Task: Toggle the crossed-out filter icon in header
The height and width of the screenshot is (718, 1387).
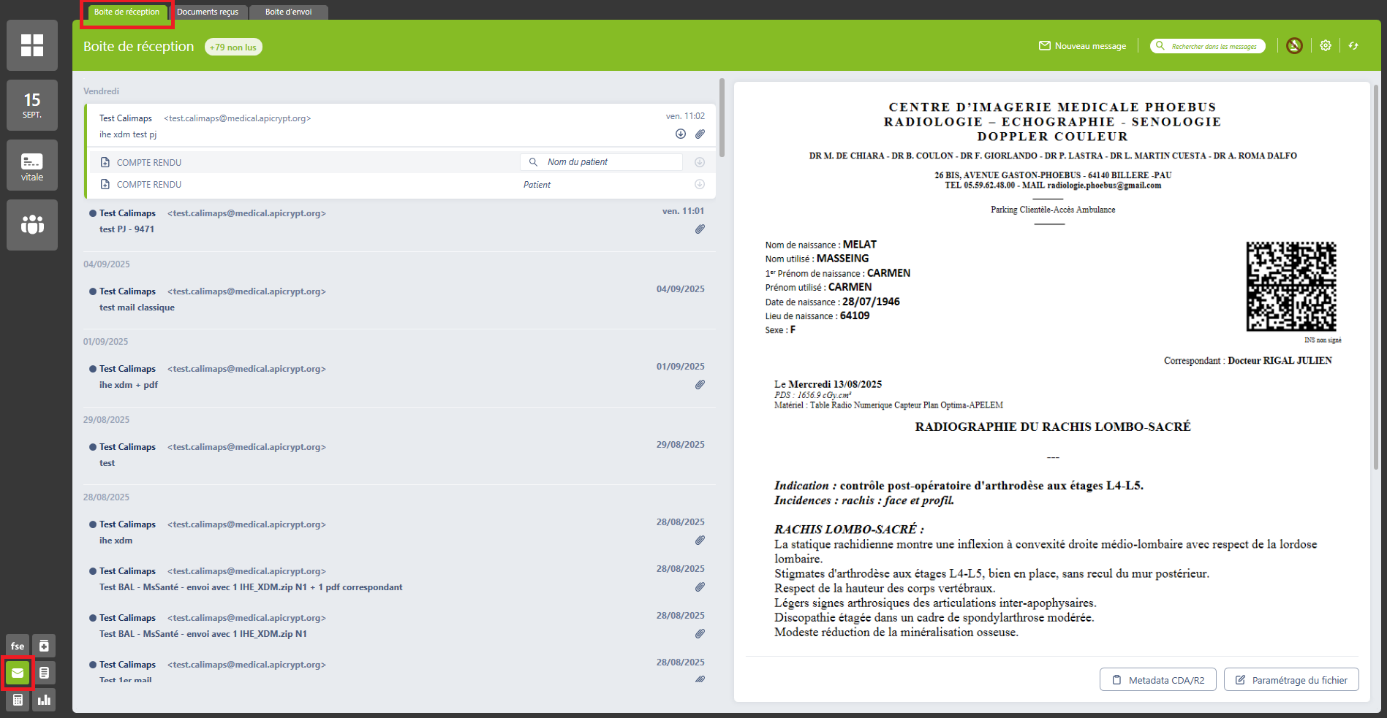Action: coord(1294,46)
